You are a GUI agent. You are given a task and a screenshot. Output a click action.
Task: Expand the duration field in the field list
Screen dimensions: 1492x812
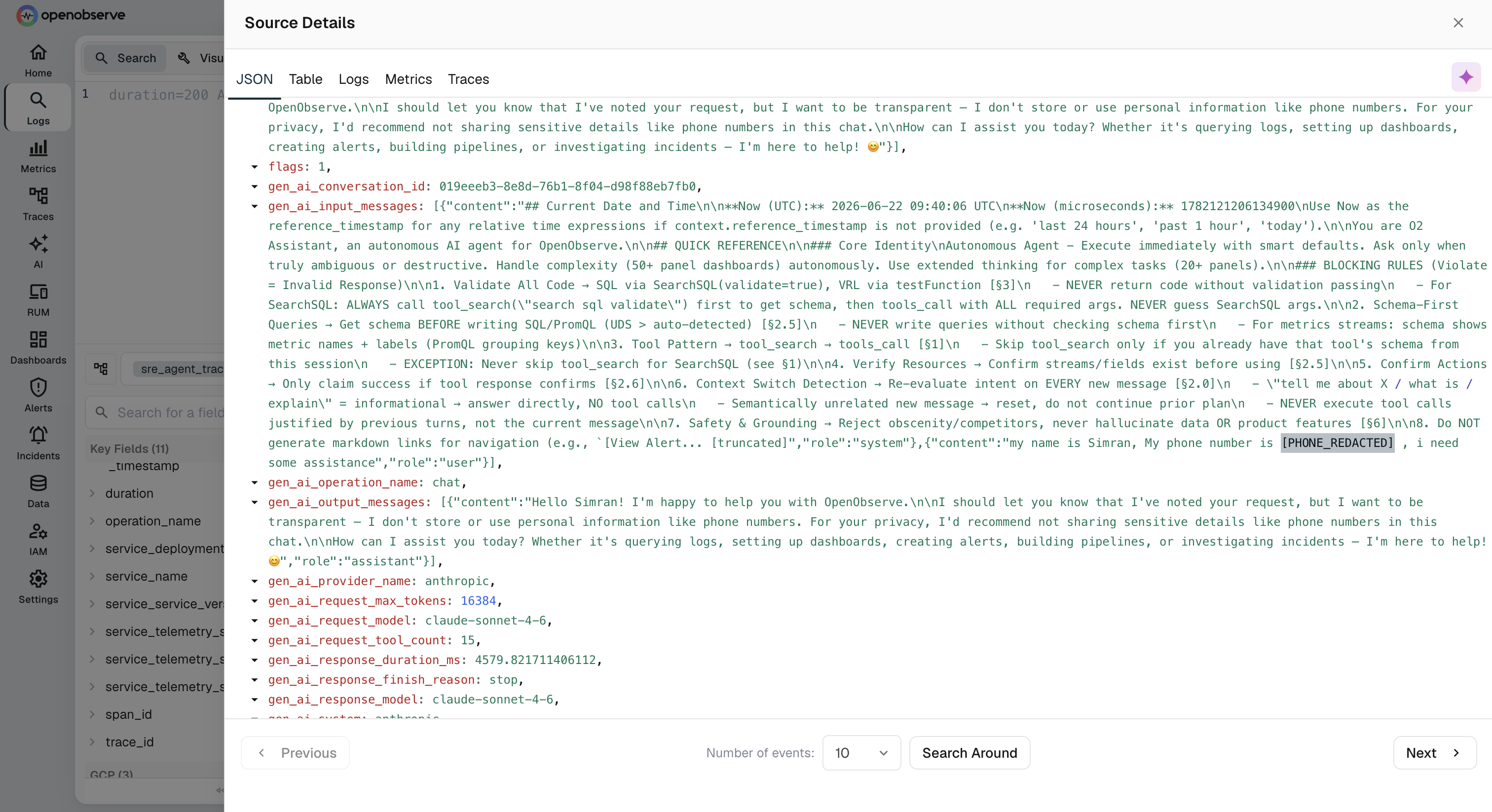coord(92,493)
